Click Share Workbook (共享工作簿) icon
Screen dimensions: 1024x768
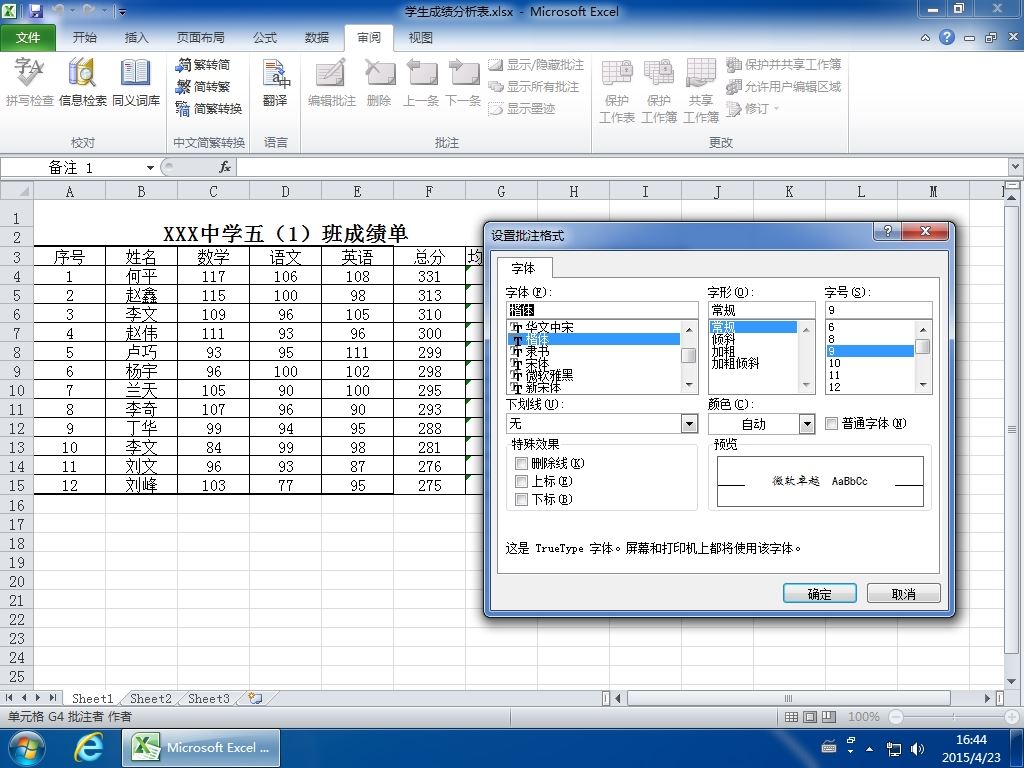[x=701, y=90]
